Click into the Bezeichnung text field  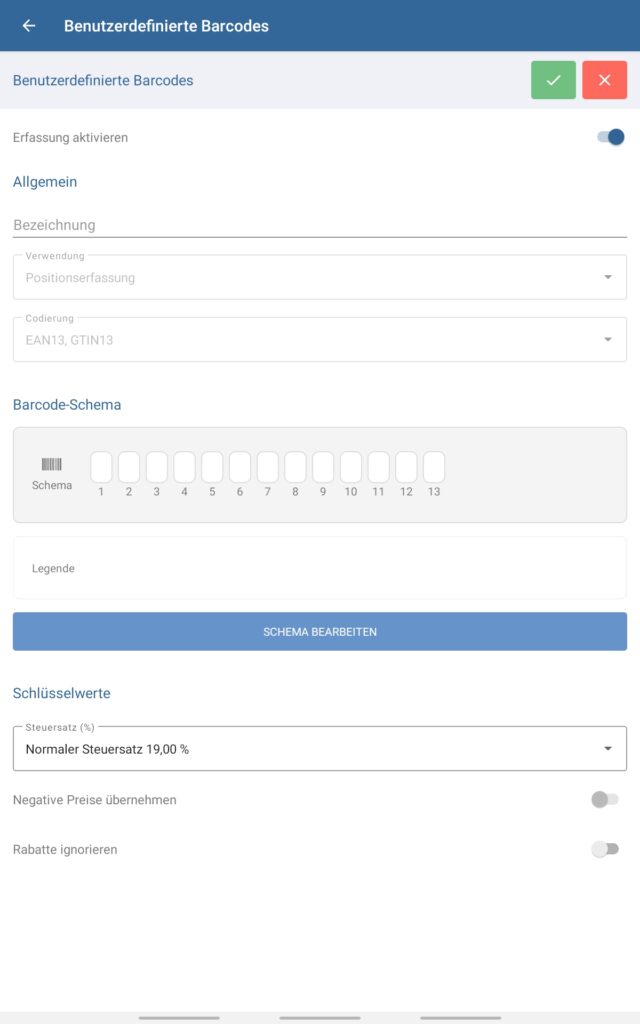(x=320, y=225)
